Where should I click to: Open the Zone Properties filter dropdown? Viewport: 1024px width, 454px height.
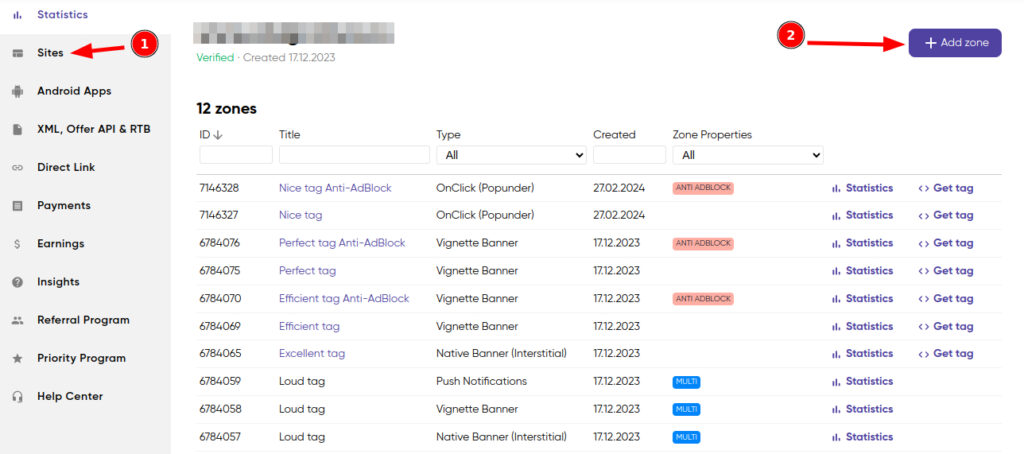[x=748, y=155]
